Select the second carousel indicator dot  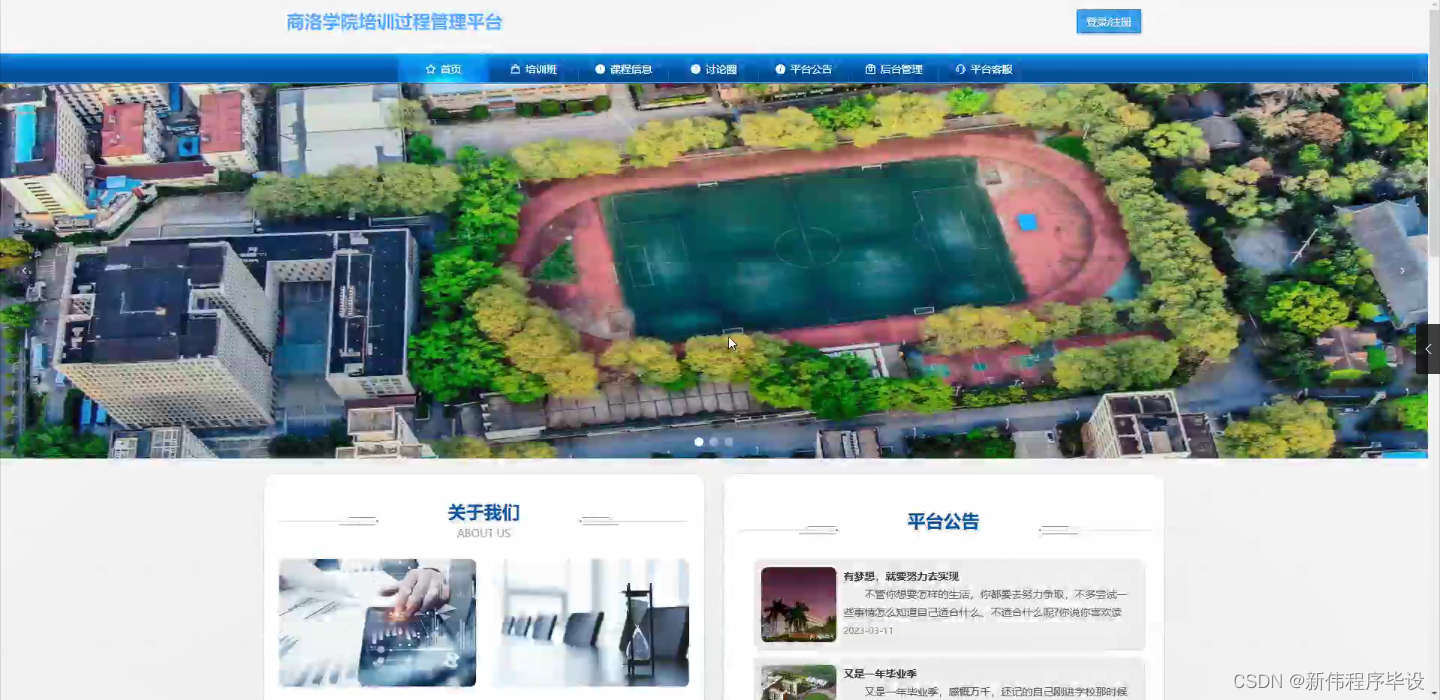point(714,441)
